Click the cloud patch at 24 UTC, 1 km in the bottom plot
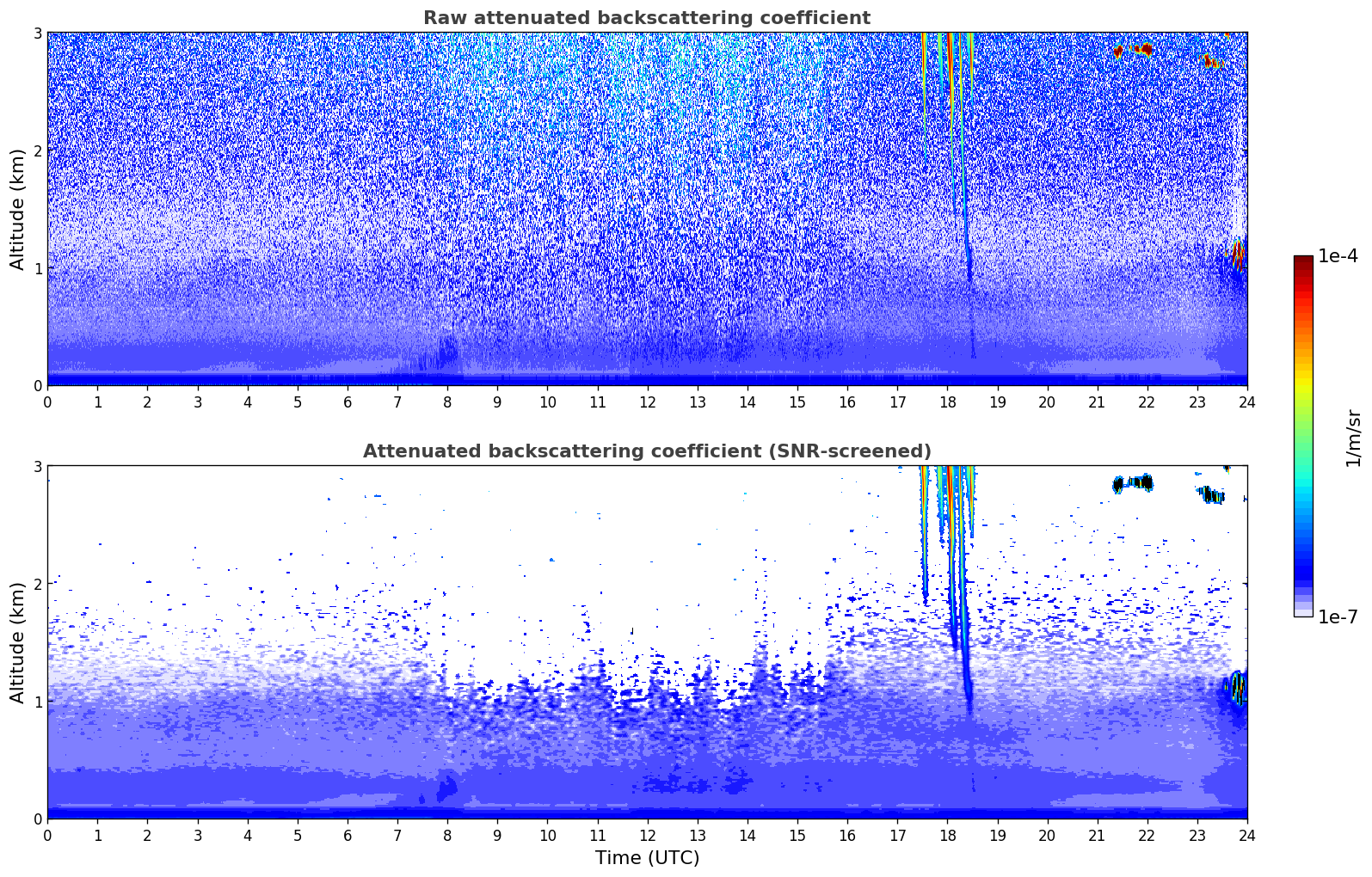Screen dimensions: 1372x877 [x=1237, y=688]
